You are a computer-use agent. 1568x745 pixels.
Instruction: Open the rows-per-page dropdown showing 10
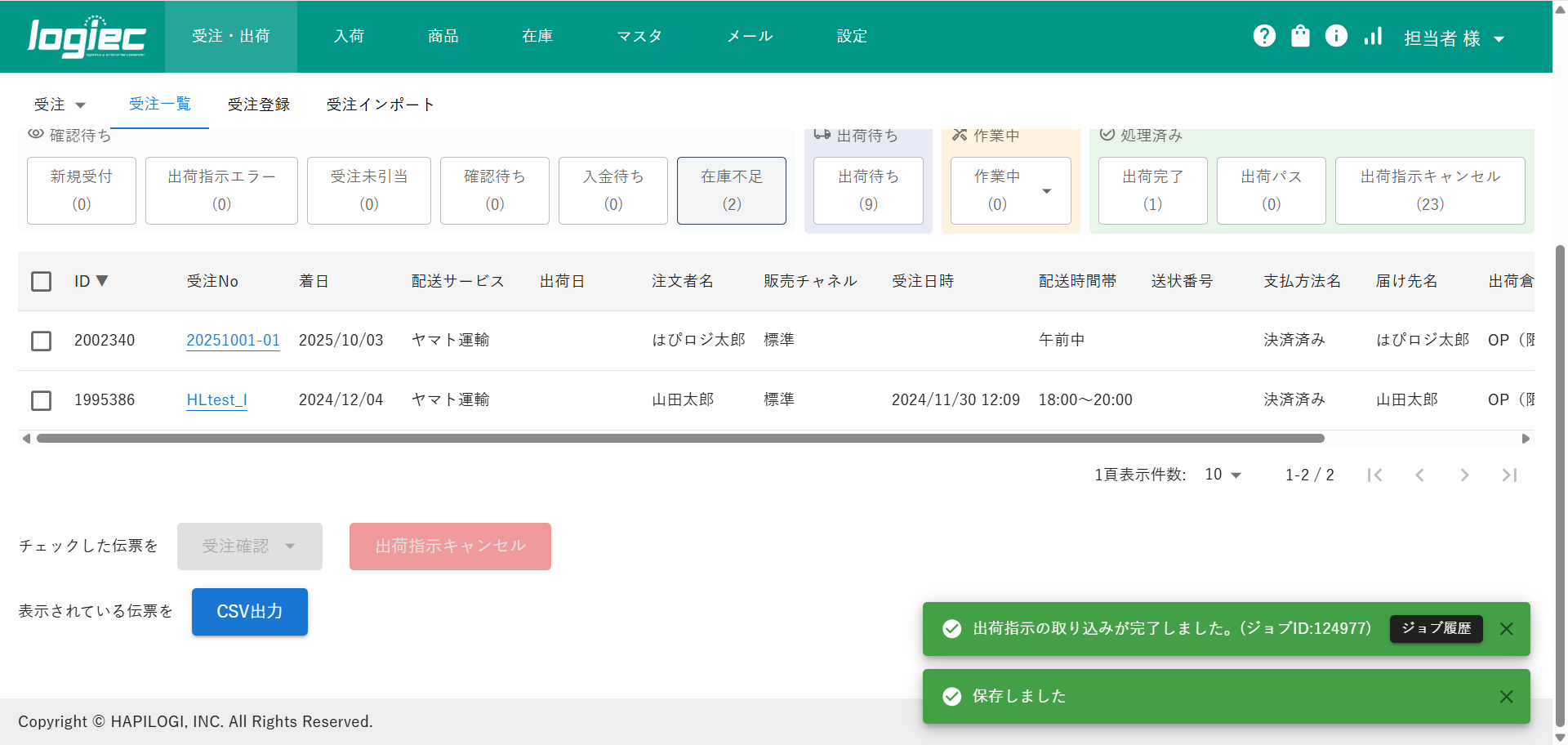[1223, 475]
